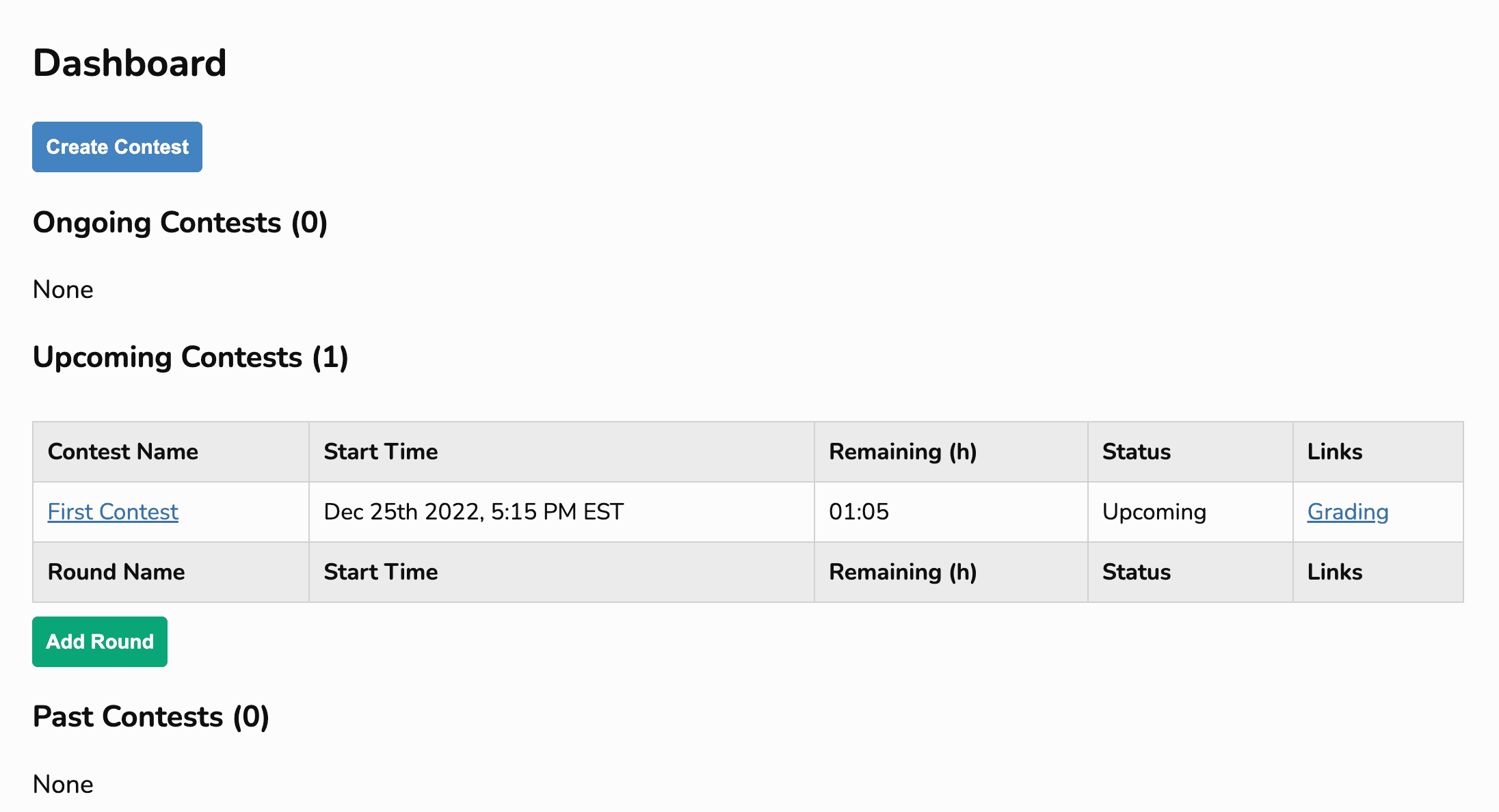Click the Ongoing Contests heading
The width and height of the screenshot is (1499, 812).
point(180,221)
